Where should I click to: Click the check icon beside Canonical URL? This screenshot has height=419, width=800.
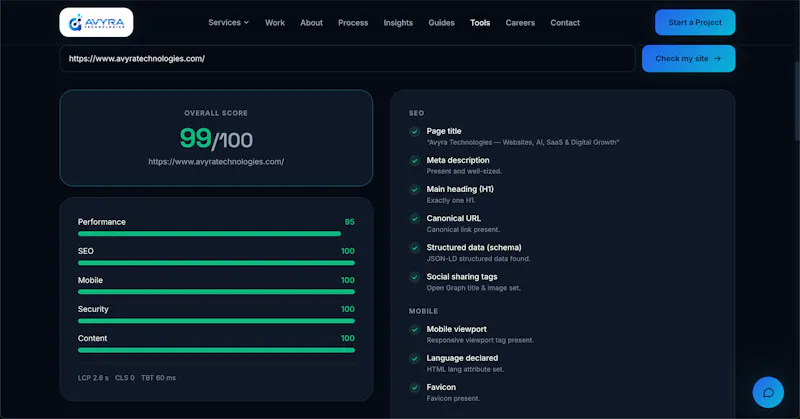(415, 218)
